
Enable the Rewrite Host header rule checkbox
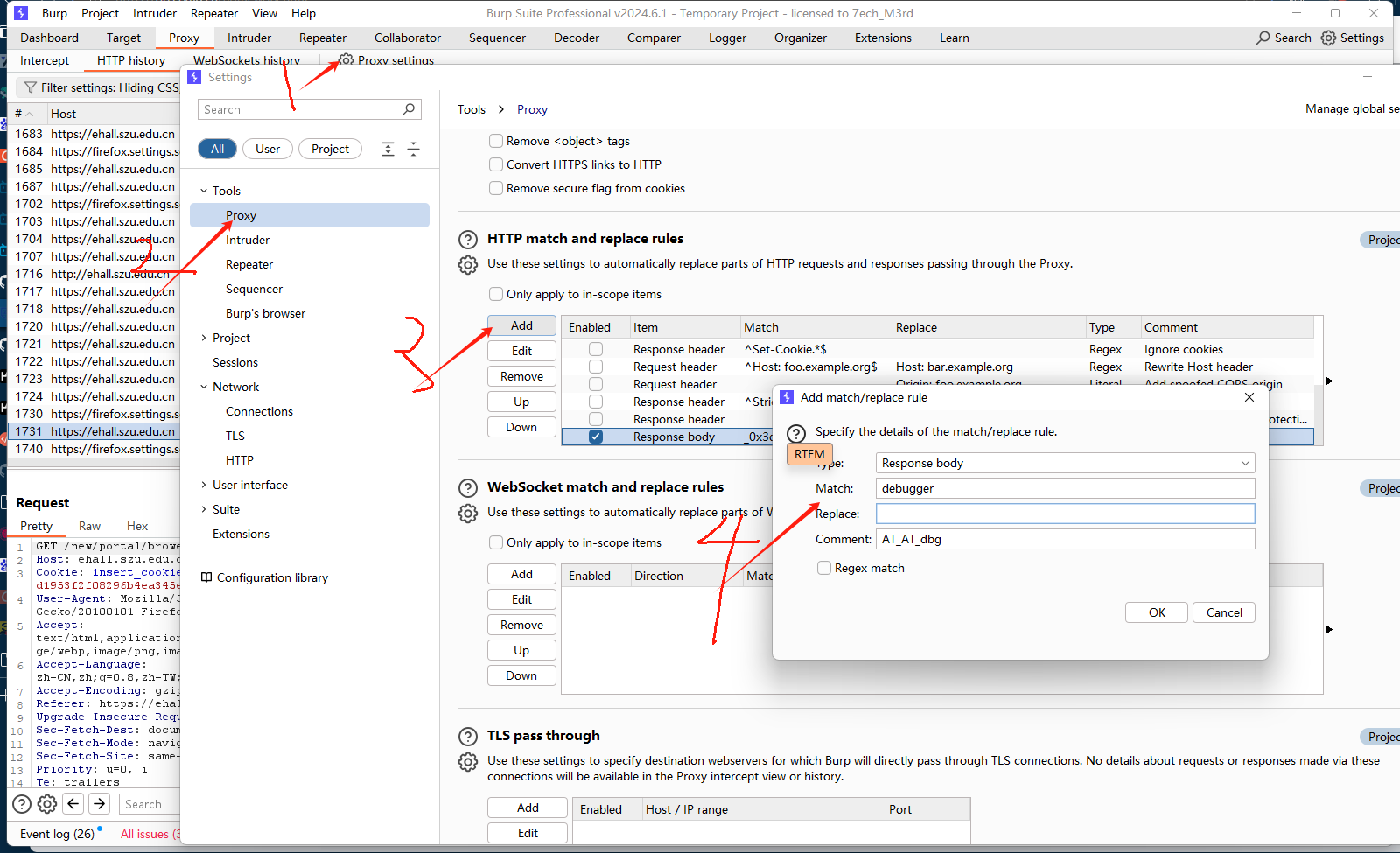click(x=596, y=367)
